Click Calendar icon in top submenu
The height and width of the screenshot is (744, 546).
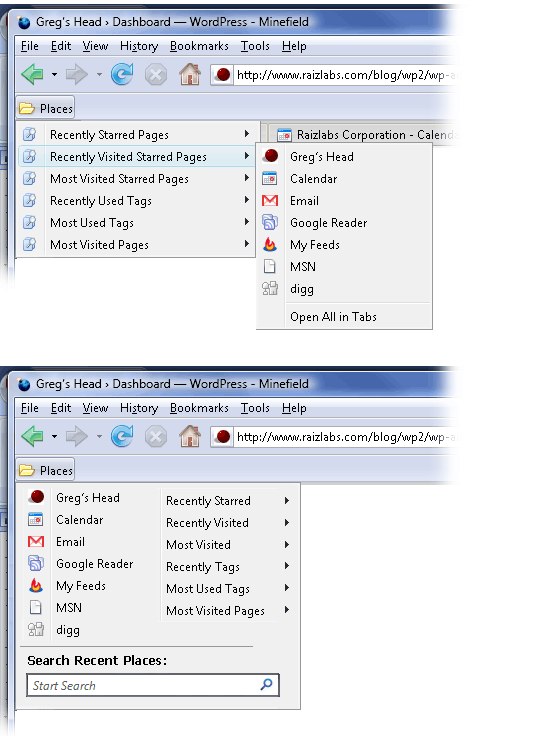270,178
